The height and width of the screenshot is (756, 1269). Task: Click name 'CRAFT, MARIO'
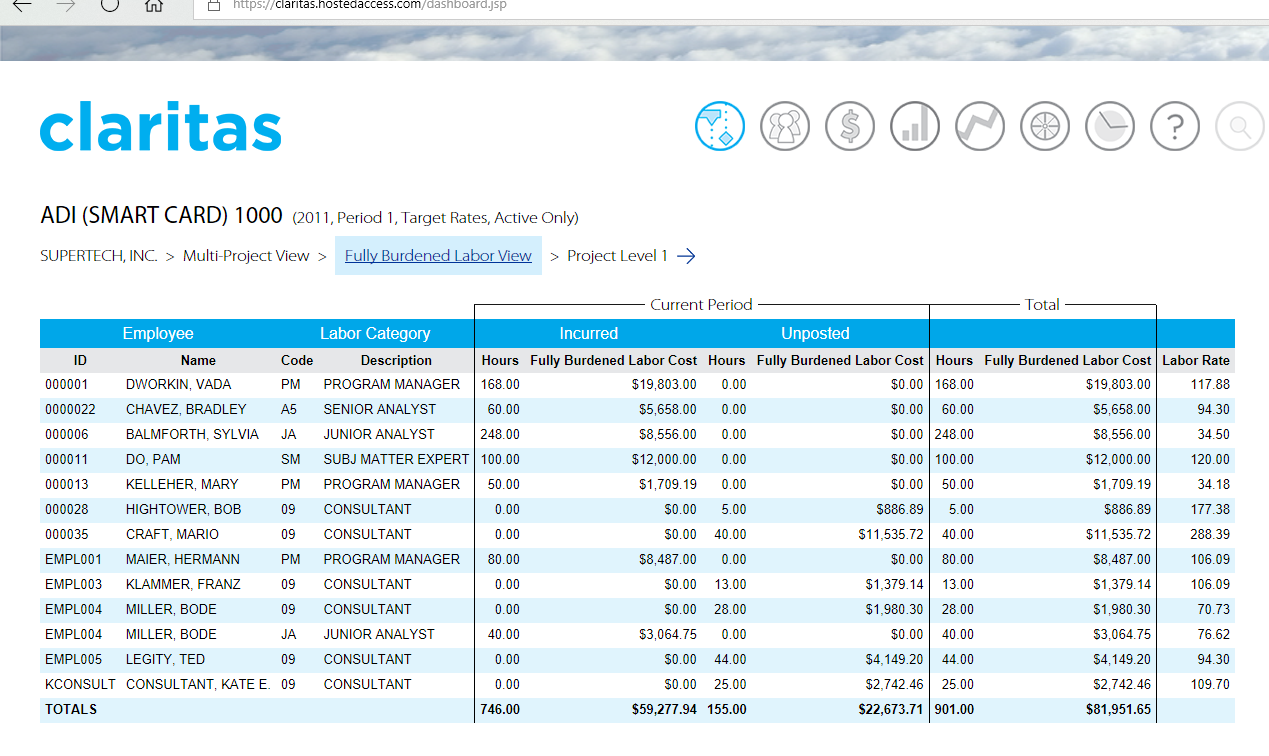172,535
